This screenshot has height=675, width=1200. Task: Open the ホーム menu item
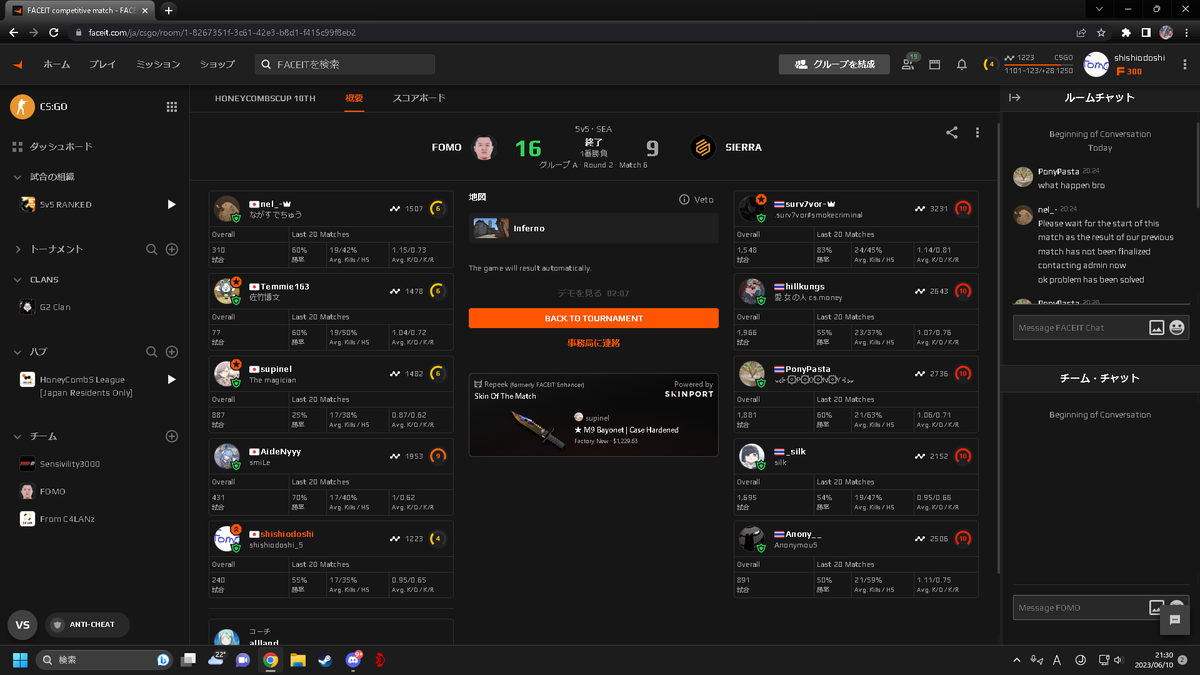click(x=56, y=64)
